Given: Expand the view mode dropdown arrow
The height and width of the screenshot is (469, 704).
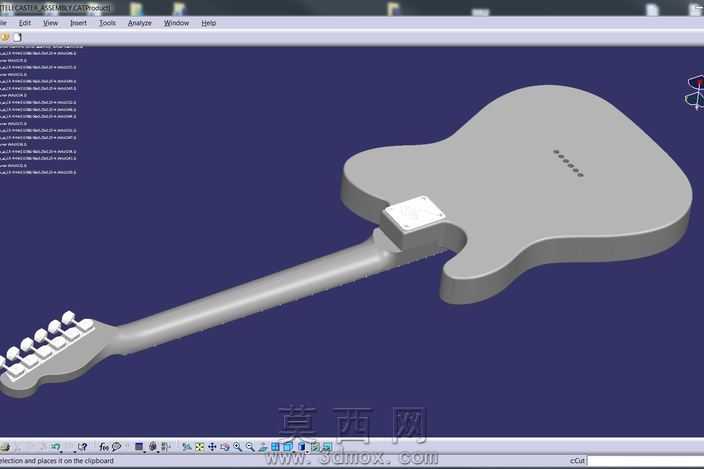Looking at the screenshot, I should point(308,452).
